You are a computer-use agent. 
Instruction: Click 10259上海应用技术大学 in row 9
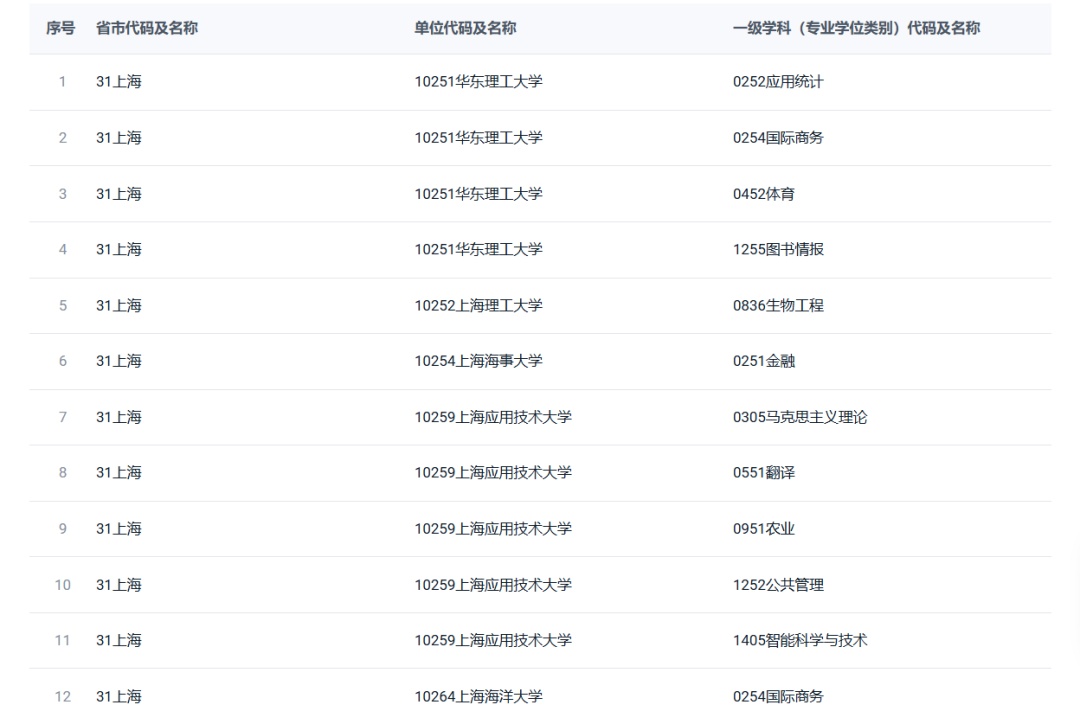pos(493,529)
